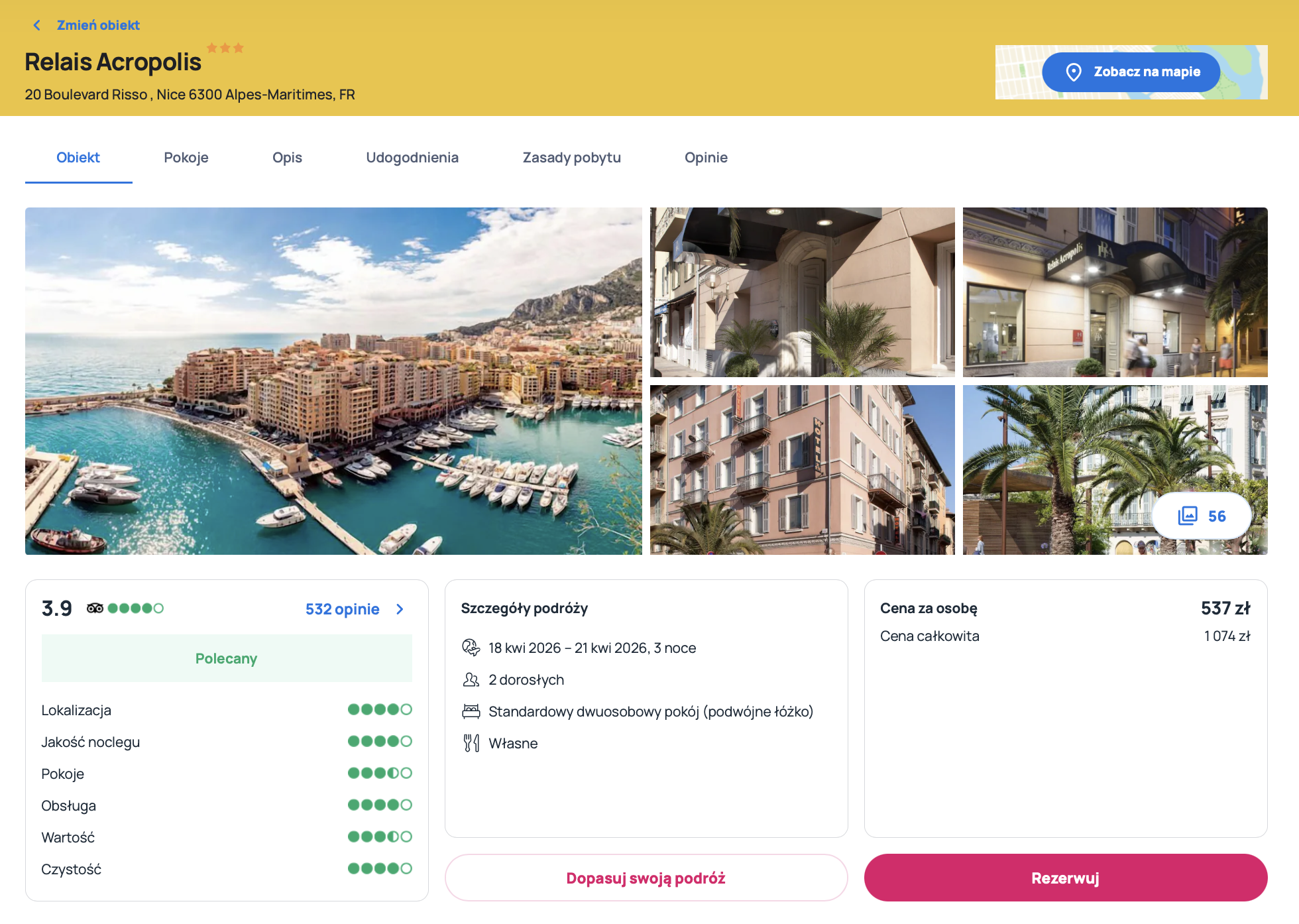
Task: Open the Obiekt tab
Action: click(78, 158)
